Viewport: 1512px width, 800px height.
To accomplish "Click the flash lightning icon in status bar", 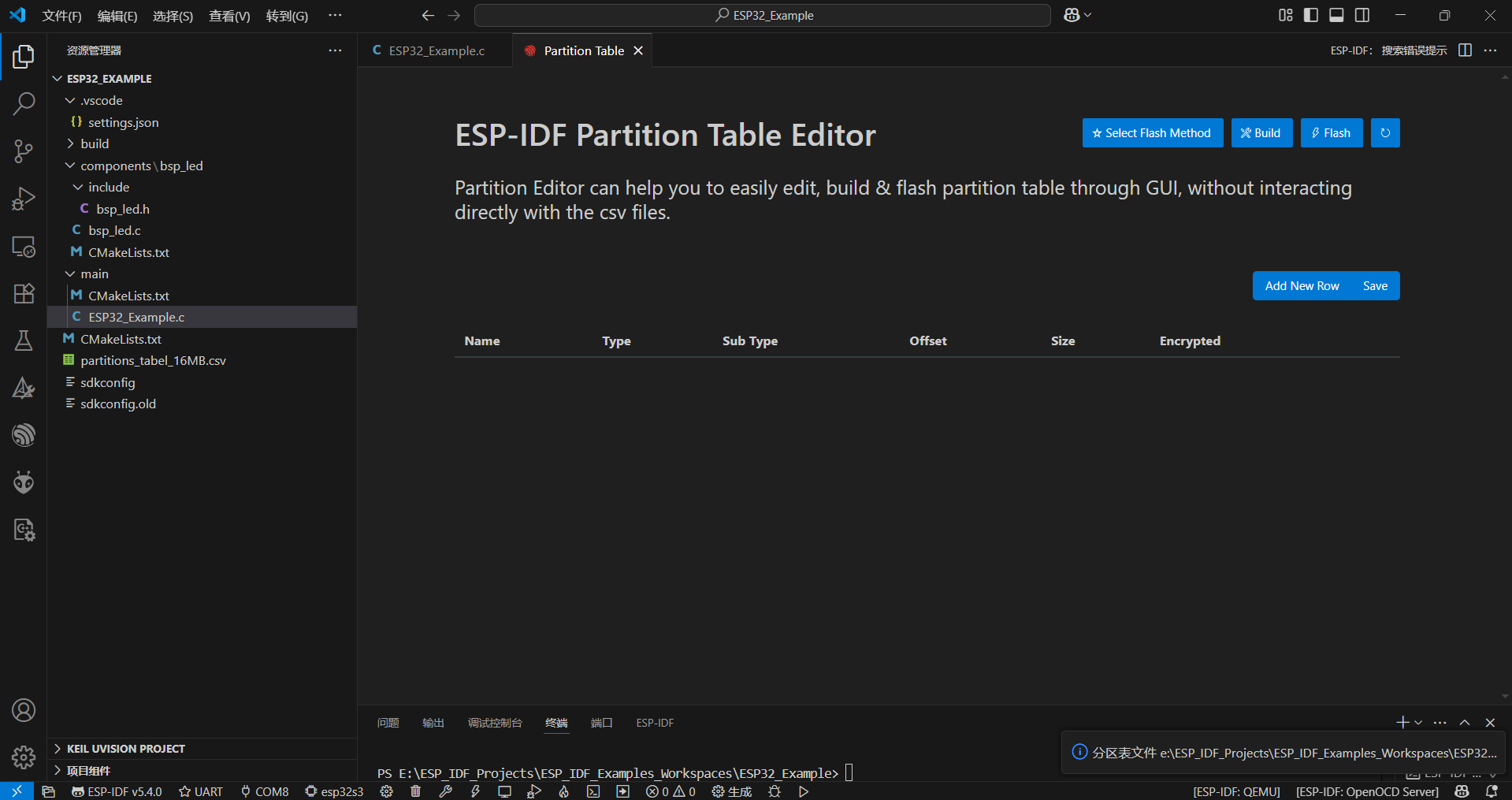I will (475, 791).
